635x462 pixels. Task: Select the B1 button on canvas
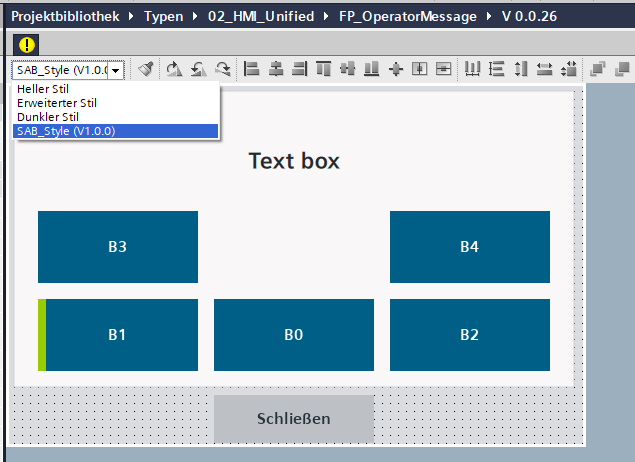[x=118, y=335]
